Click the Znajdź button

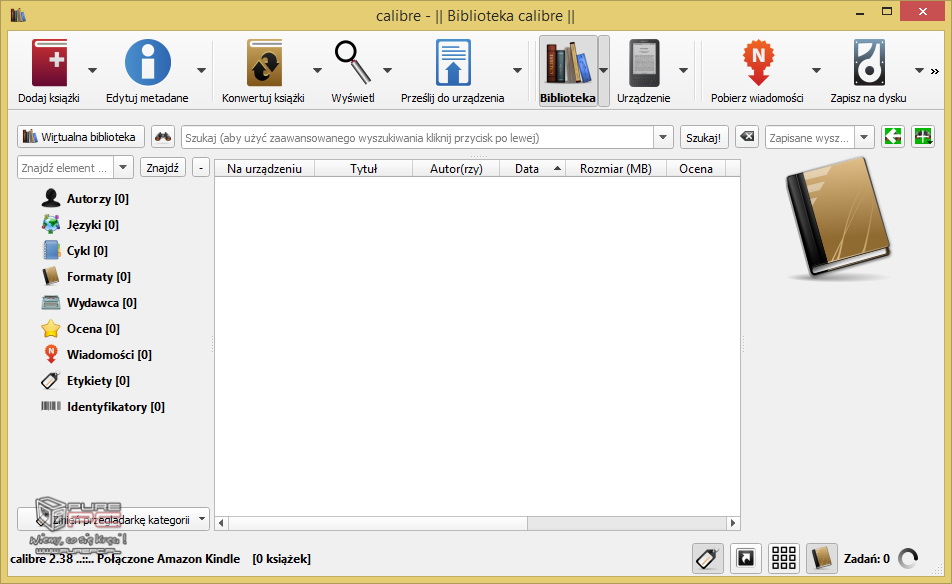click(x=163, y=168)
